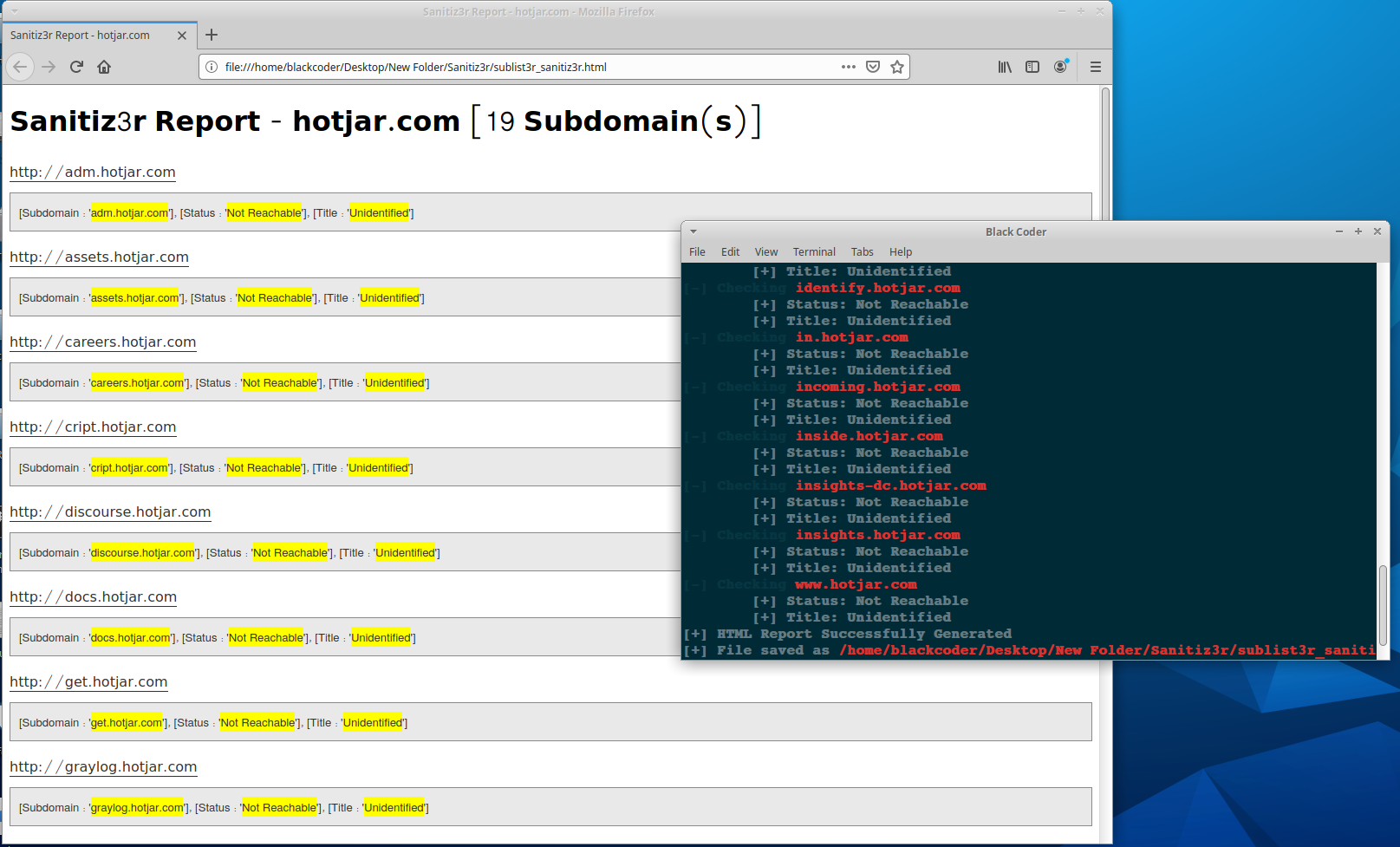Go back using Firefox back arrow

(x=20, y=67)
